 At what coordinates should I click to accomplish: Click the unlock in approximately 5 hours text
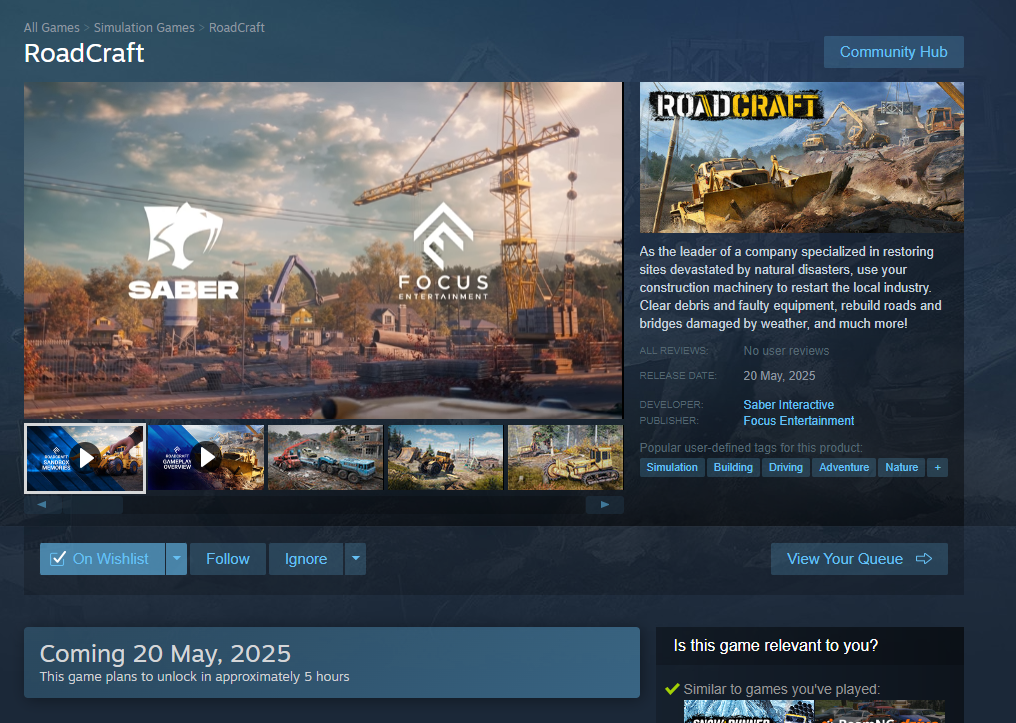(194, 677)
